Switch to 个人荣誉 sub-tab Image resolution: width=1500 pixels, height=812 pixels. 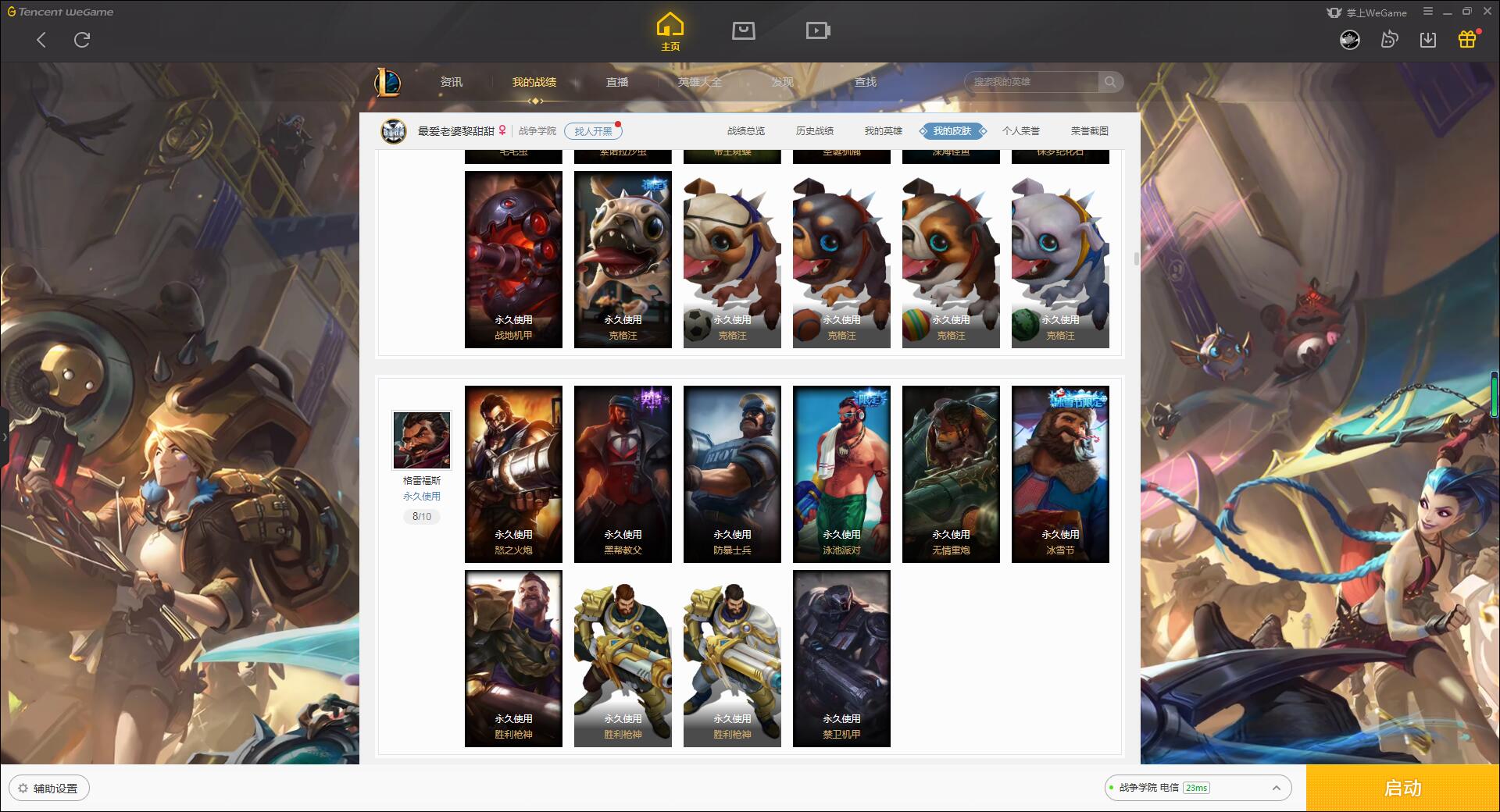click(1021, 131)
